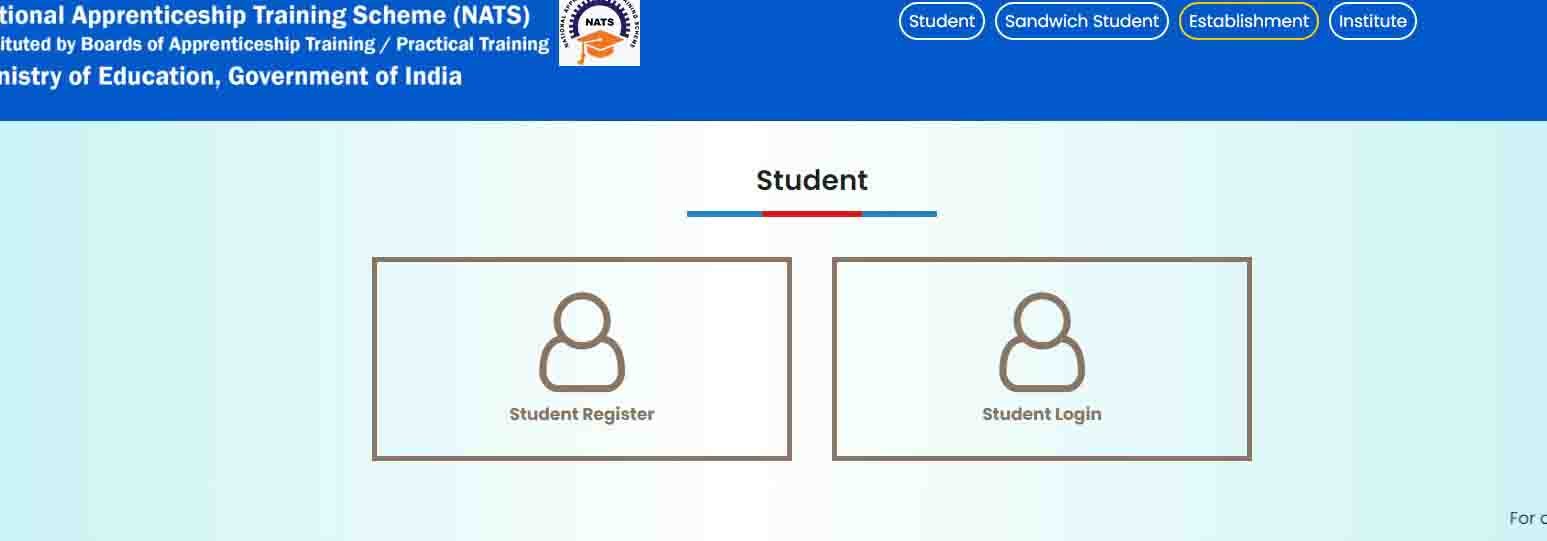Viewport: 1547px width, 541px height.
Task: Click the NATS logo in the header
Action: 599,33
